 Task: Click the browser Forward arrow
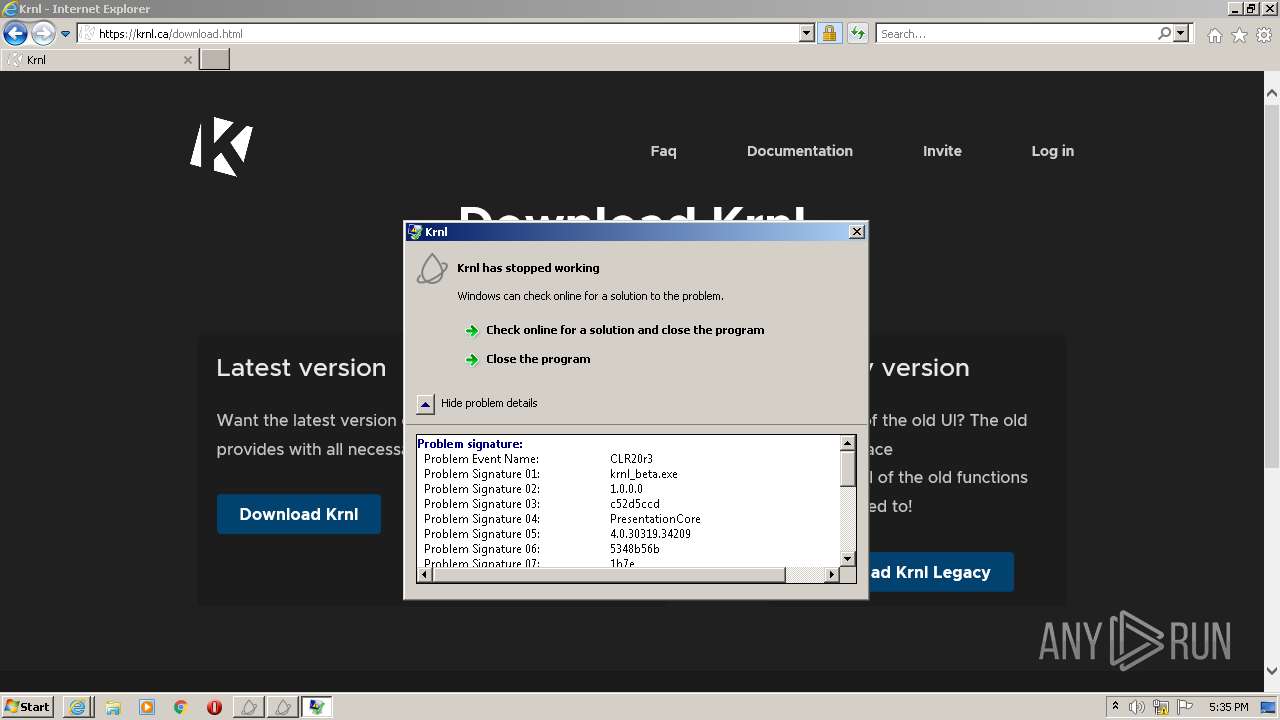point(43,34)
